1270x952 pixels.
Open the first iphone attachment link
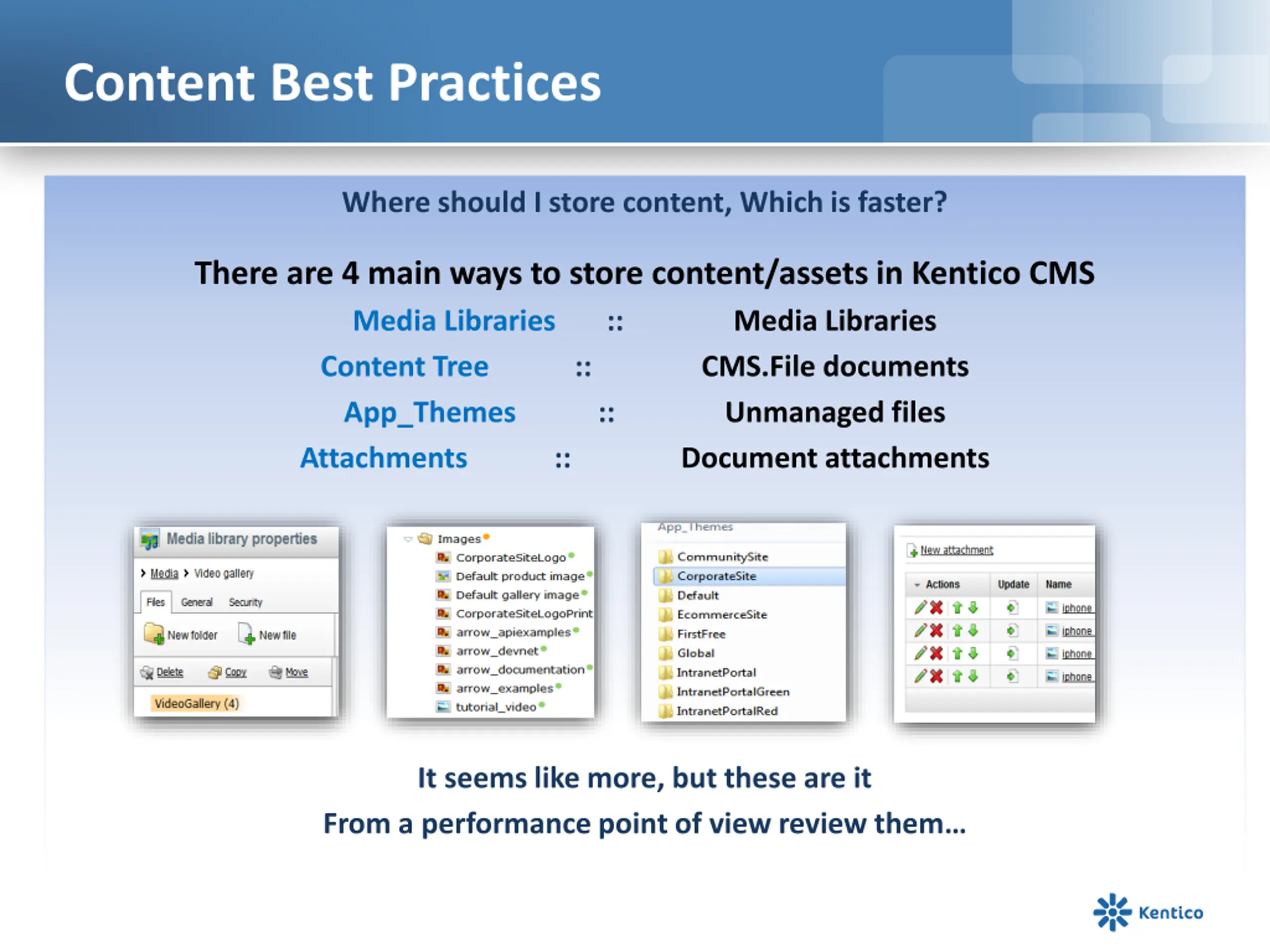point(1077,608)
